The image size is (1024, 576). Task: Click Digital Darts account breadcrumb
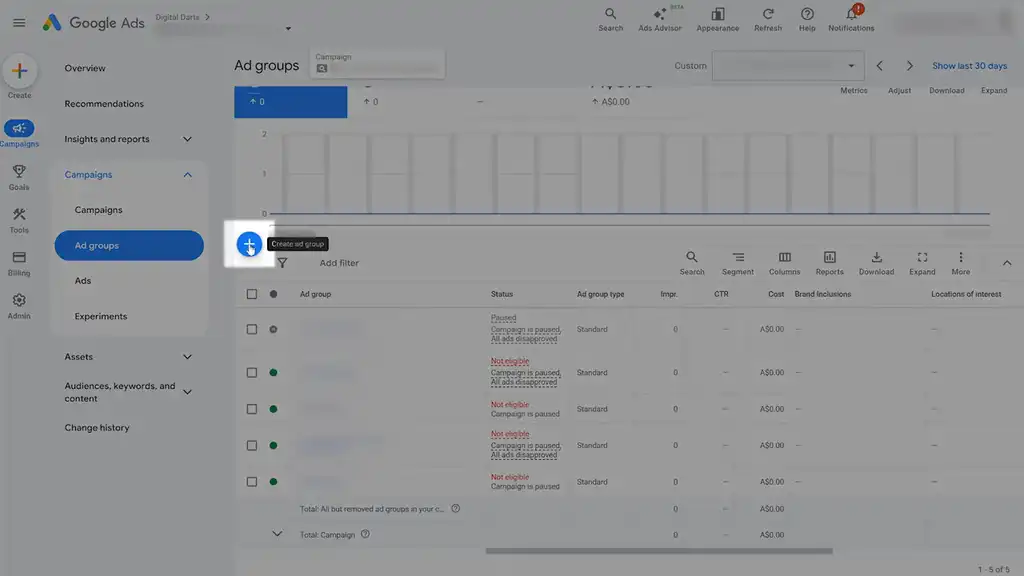(x=177, y=17)
